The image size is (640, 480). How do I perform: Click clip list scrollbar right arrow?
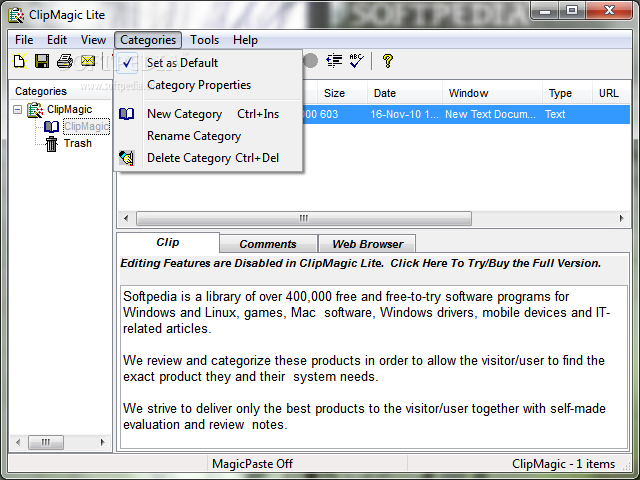pos(622,218)
